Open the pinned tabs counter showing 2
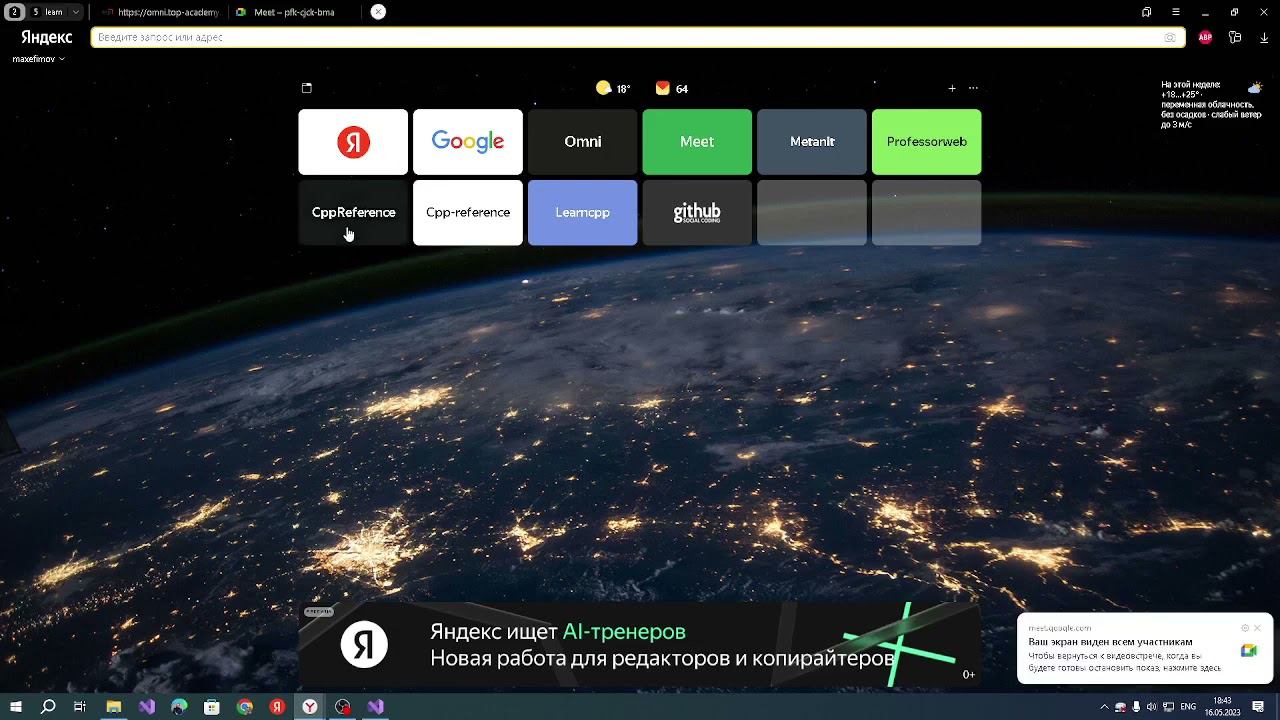Viewport: 1280px width, 720px height. coord(14,12)
